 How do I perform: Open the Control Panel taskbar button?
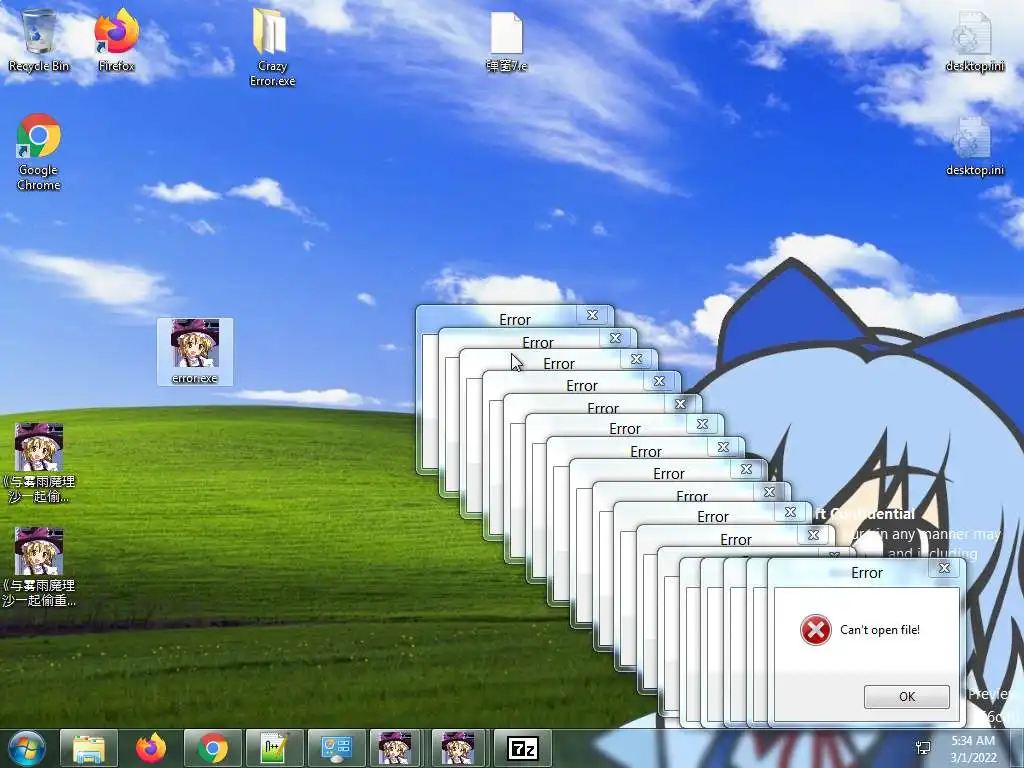(337, 748)
